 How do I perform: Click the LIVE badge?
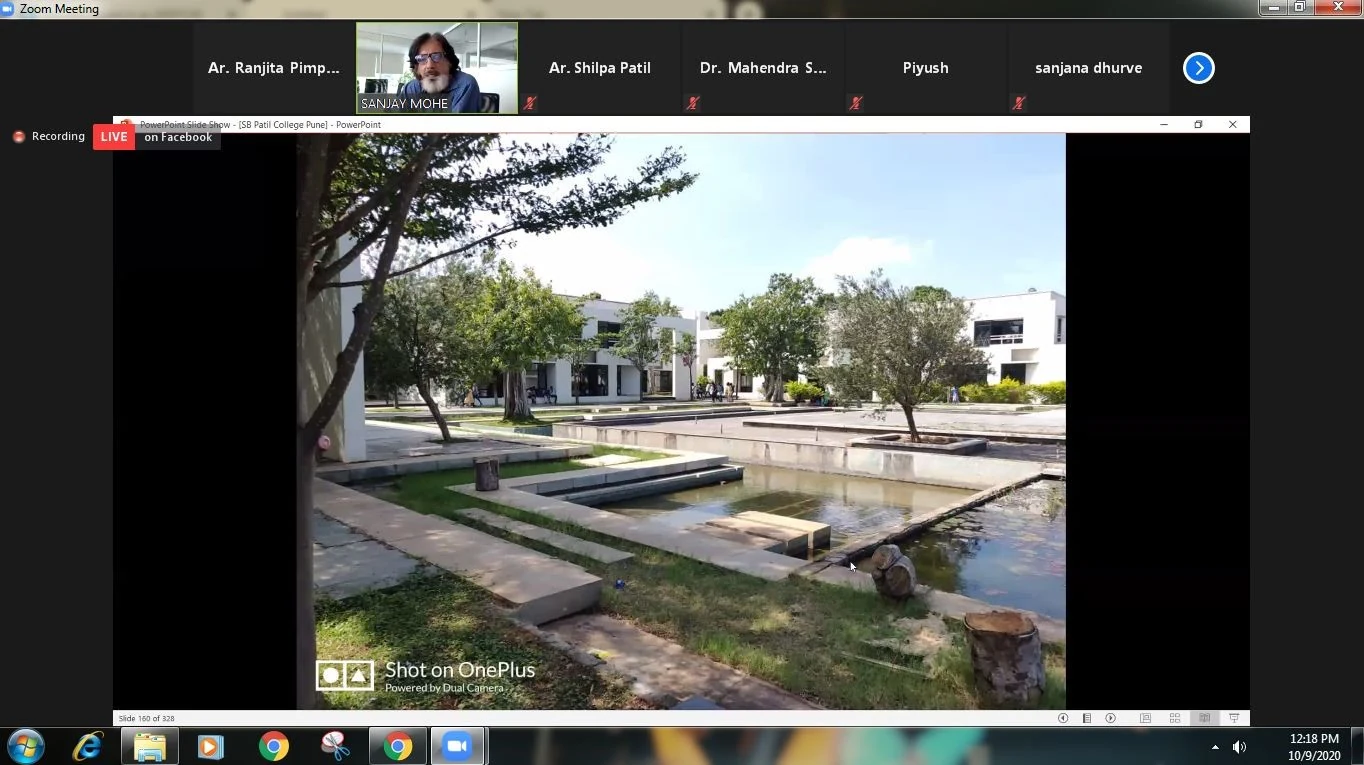click(114, 137)
